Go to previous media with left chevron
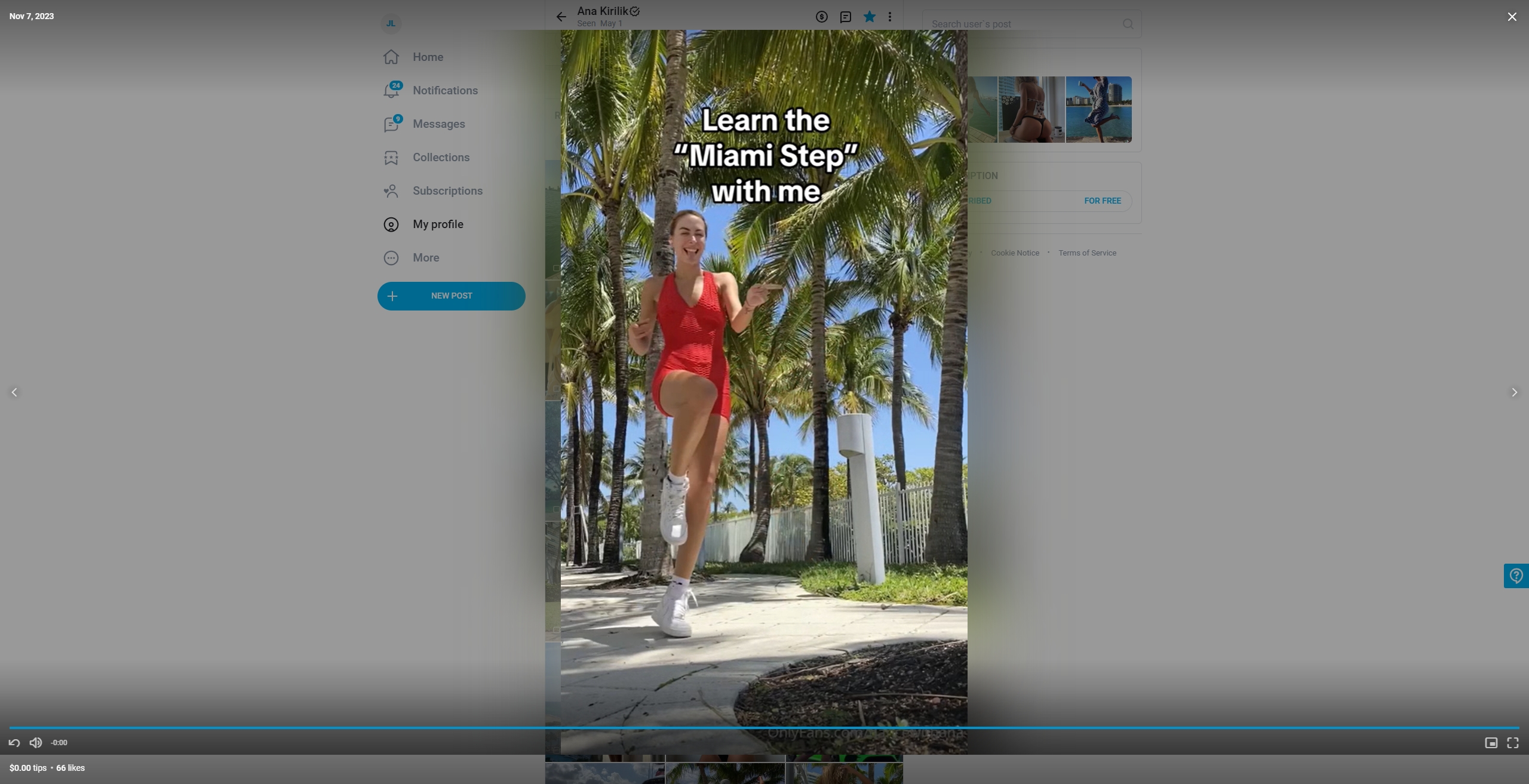The image size is (1529, 784). [14, 392]
